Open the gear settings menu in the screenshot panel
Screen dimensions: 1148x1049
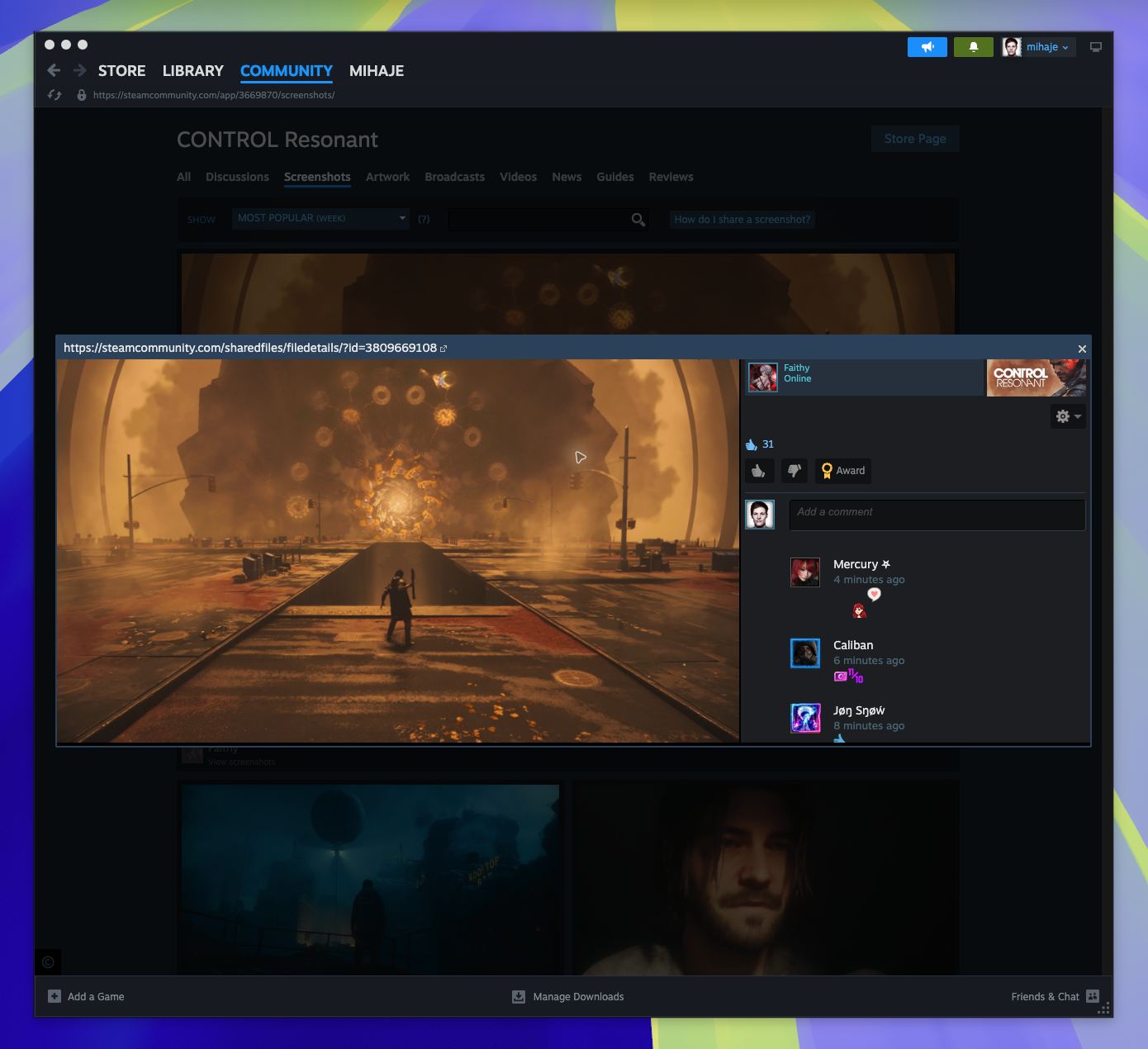1068,416
